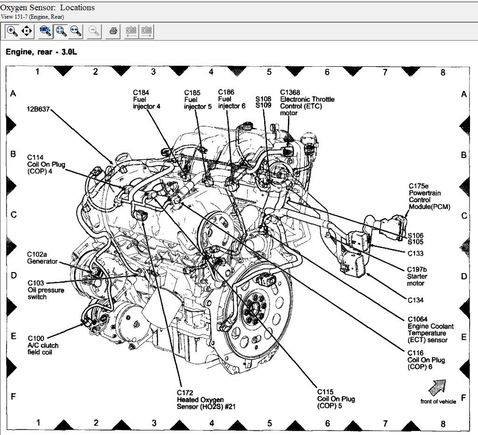Viewport: 478px width, 435px height.
Task: Click the C100 A/C clutch field coil label
Action: 43,345
